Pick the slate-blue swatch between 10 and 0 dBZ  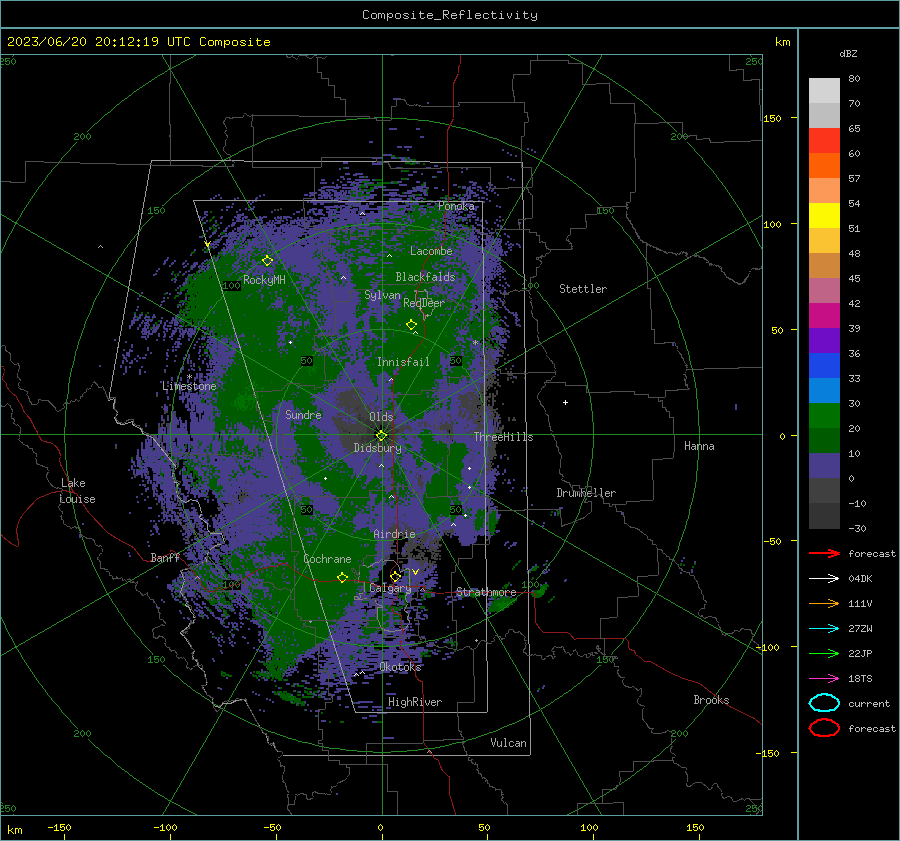tap(824, 466)
